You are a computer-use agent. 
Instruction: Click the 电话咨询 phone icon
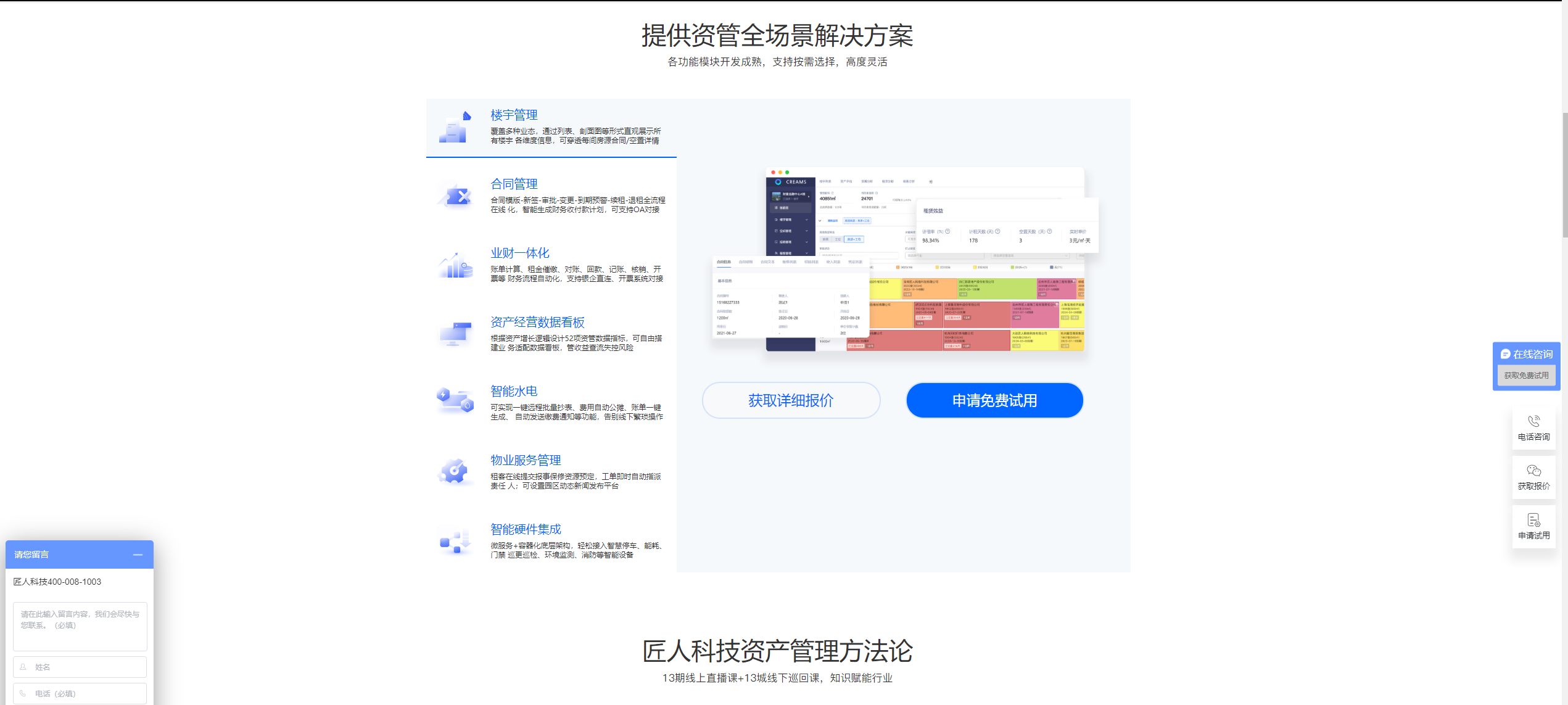[1533, 421]
